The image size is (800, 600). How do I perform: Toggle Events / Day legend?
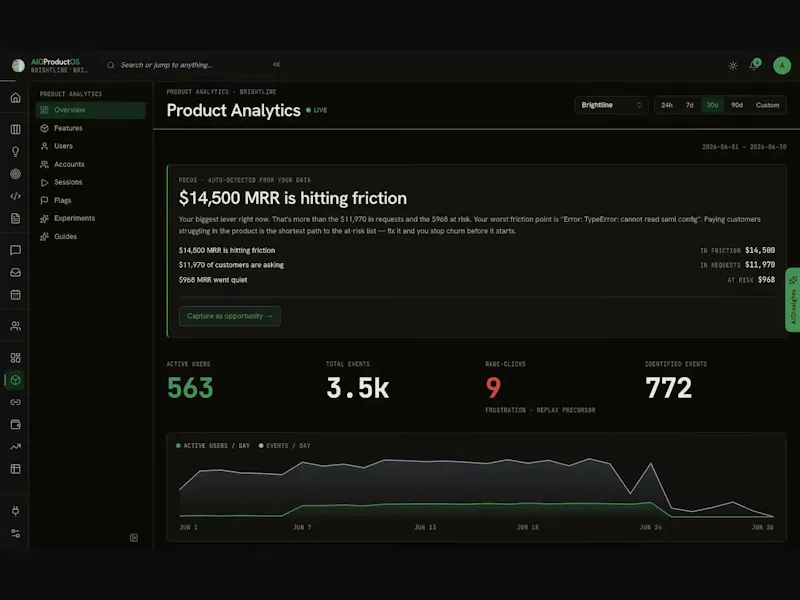coord(285,445)
